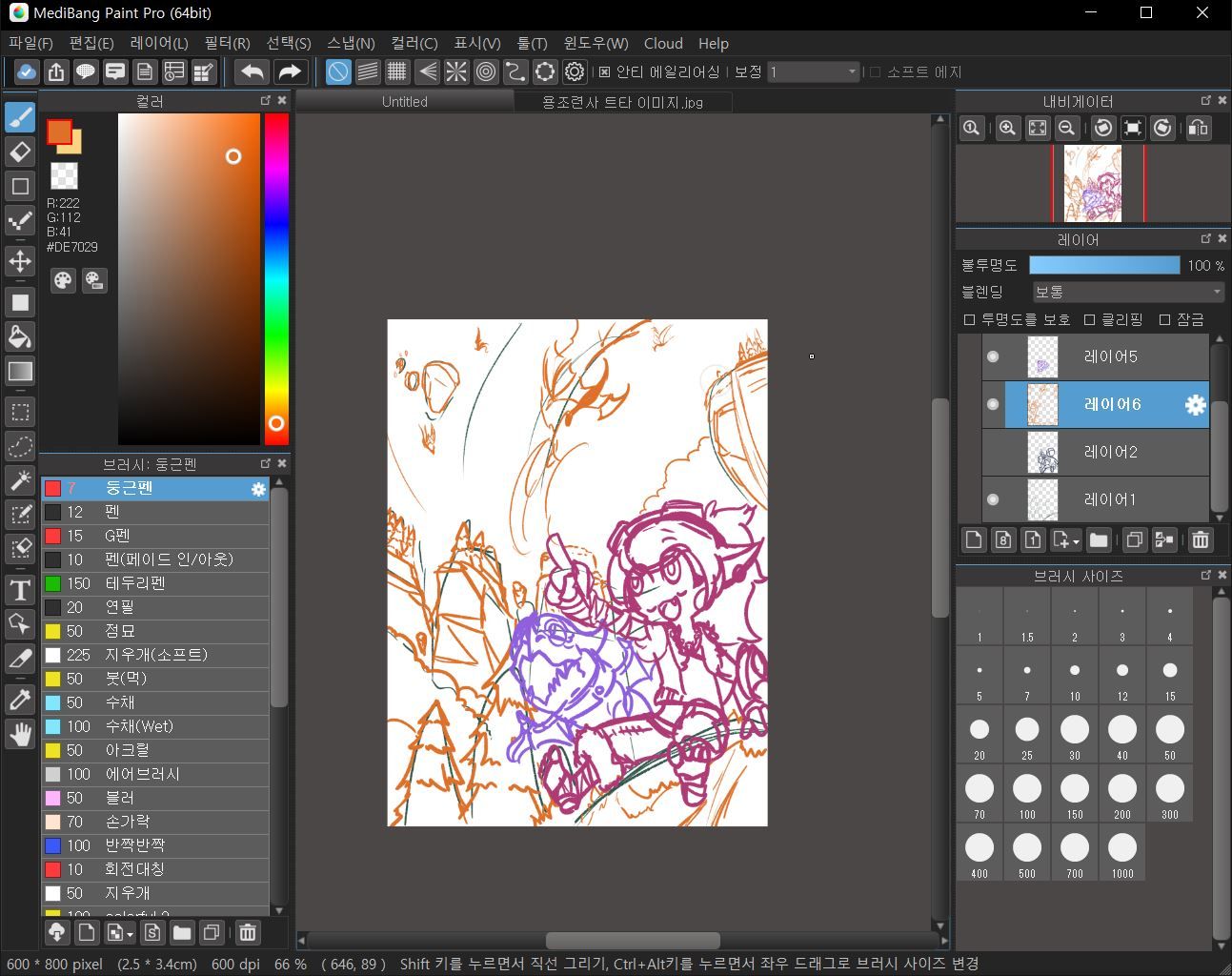Image resolution: width=1232 pixels, height=976 pixels.
Task: Hide 레이어6 visibility
Action: tap(993, 404)
